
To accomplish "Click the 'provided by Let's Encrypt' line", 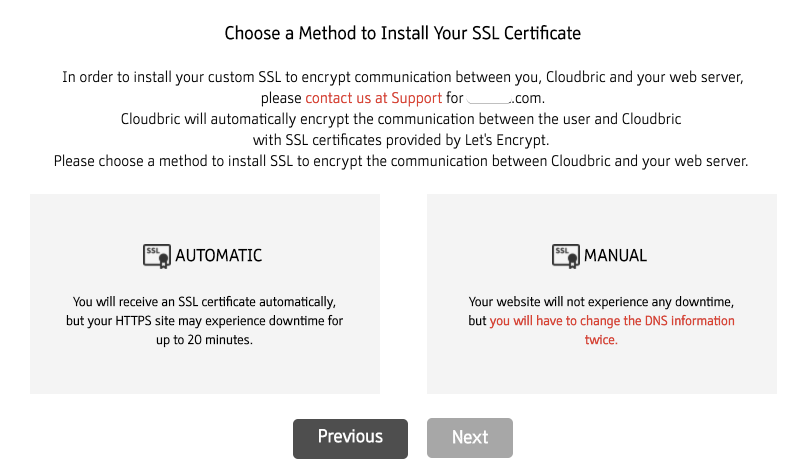I will coord(401,139).
